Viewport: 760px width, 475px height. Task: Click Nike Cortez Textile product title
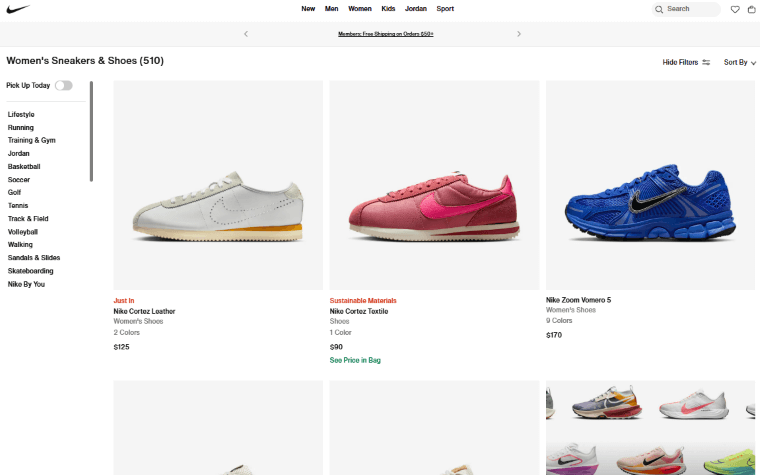pyautogui.click(x=359, y=312)
